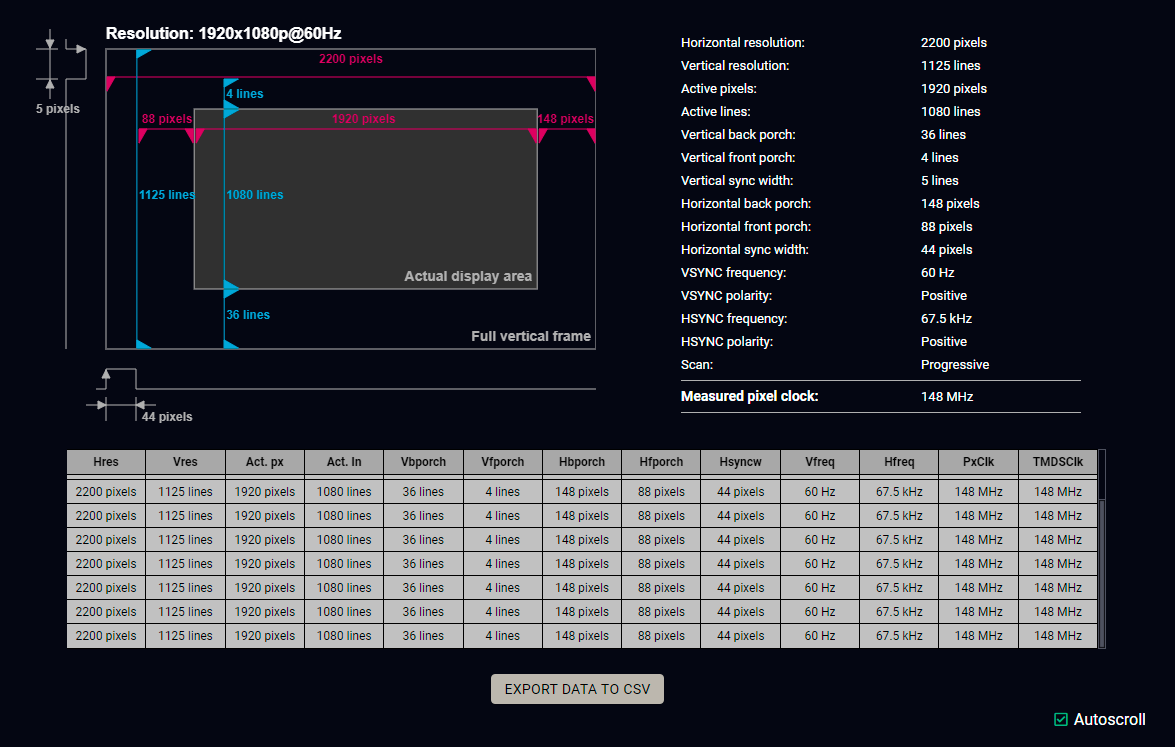Image resolution: width=1175 pixels, height=747 pixels.
Task: Click the Vfreq column header
Action: (x=819, y=462)
